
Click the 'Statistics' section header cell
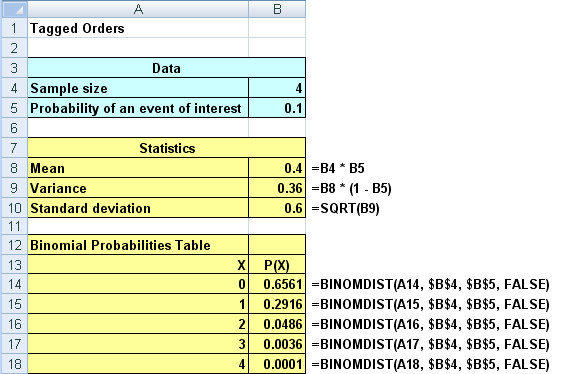point(166,148)
